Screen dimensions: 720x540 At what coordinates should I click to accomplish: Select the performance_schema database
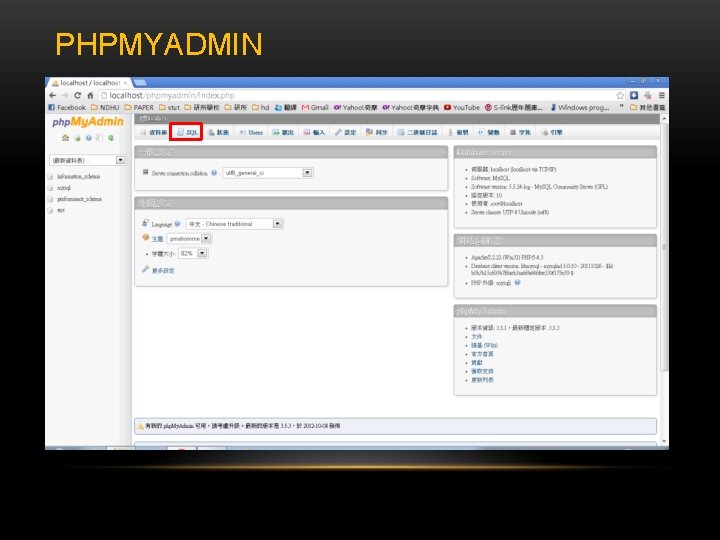pos(79,199)
